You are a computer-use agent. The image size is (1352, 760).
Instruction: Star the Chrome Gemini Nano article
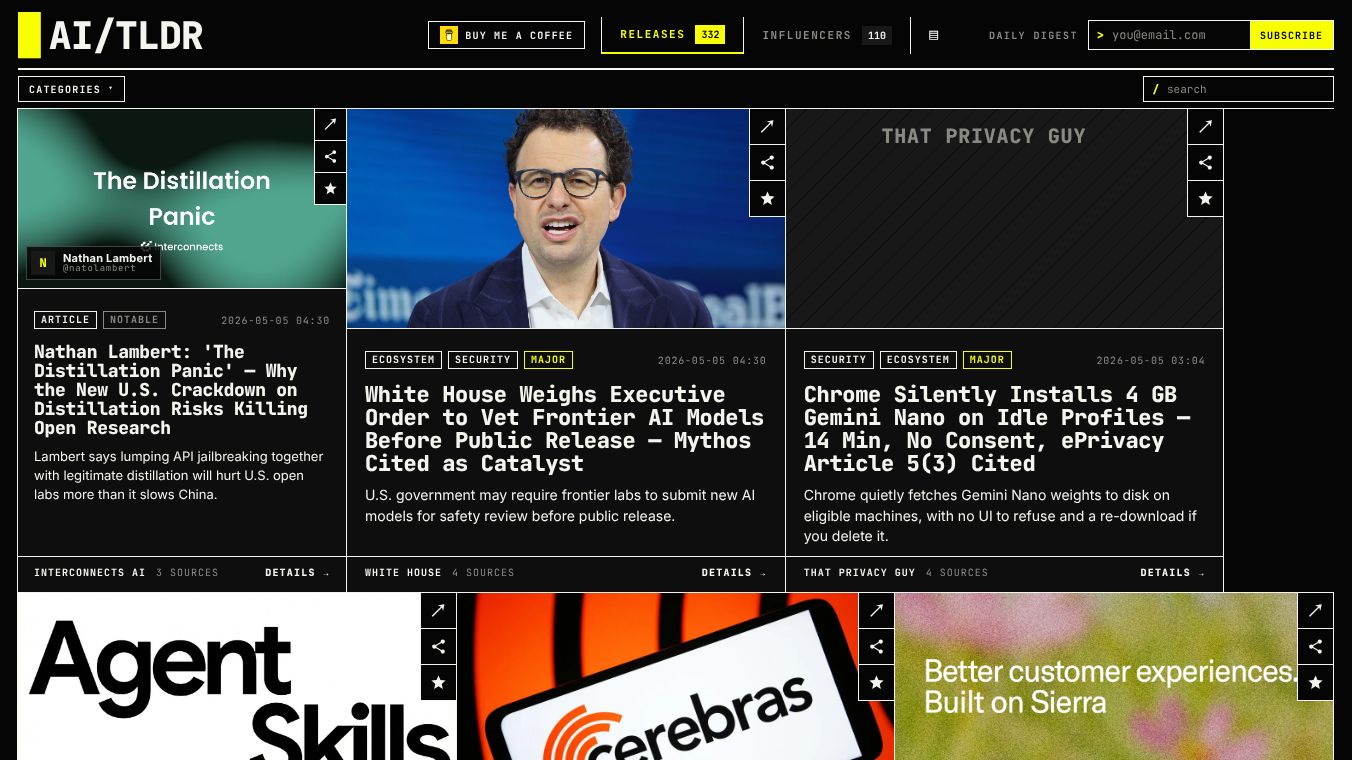tap(1205, 198)
